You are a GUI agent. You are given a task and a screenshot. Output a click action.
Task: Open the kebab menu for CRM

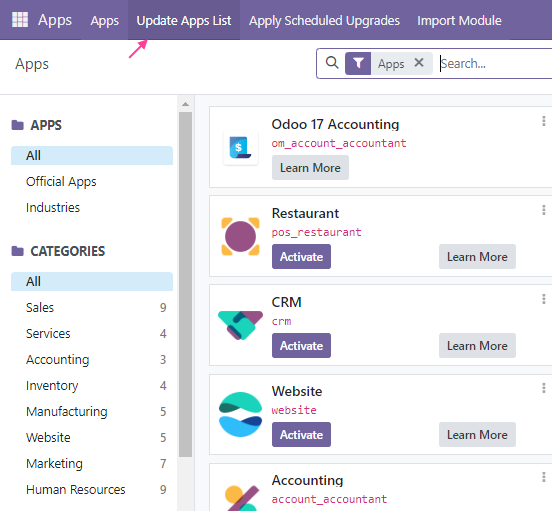(x=544, y=299)
